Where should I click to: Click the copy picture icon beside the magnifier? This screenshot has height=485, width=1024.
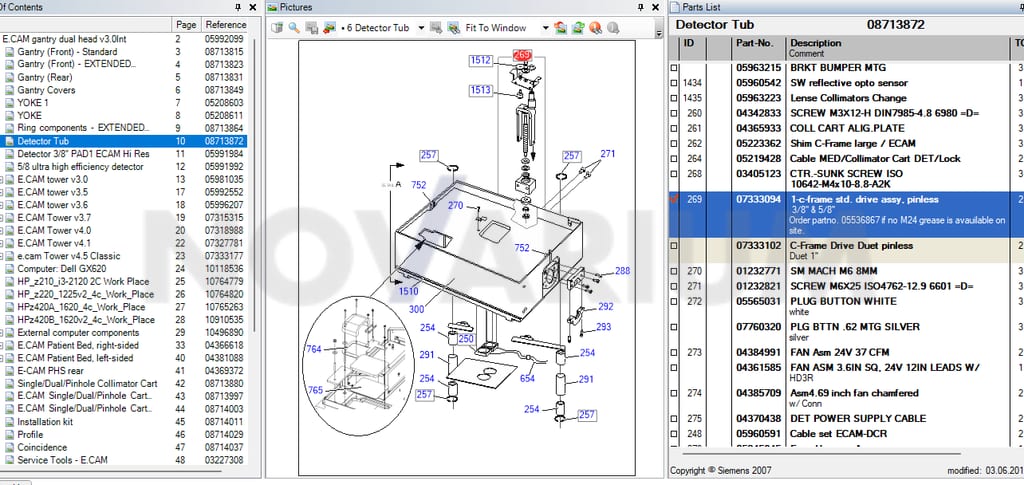click(312, 28)
